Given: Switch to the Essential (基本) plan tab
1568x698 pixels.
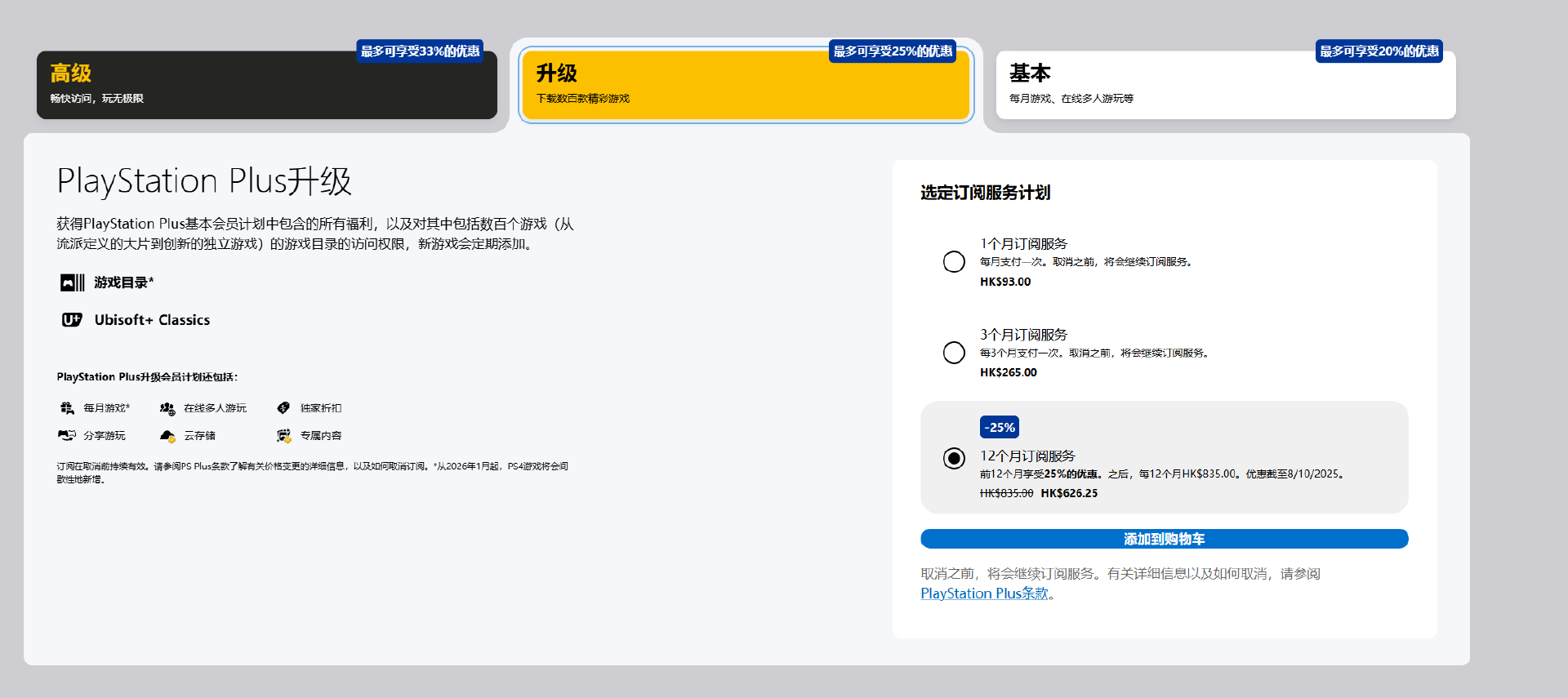Looking at the screenshot, I should tap(1225, 86).
